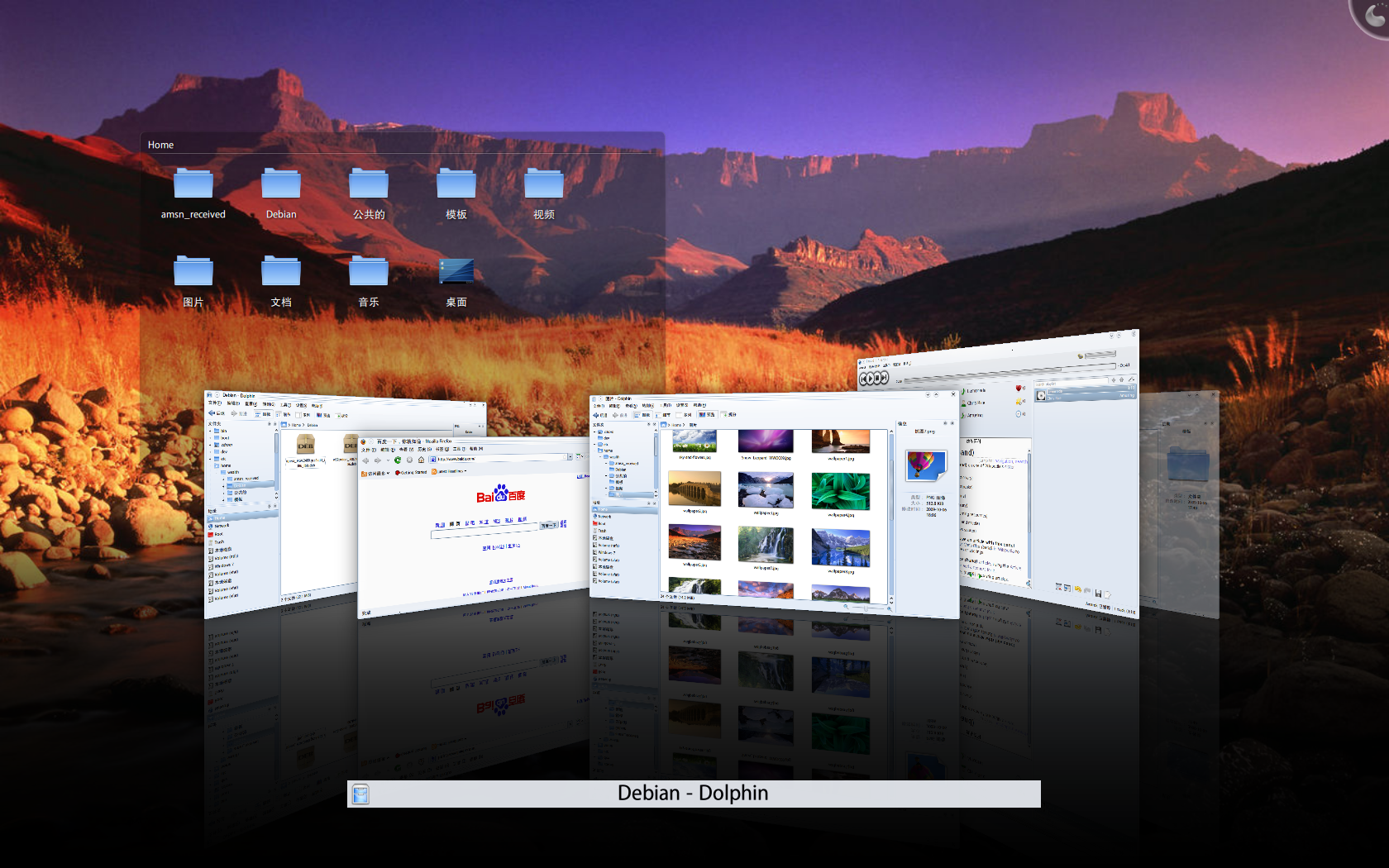Adjust Amarok's volume slider at top right
This screenshot has width=1389, height=868.
[1100, 355]
